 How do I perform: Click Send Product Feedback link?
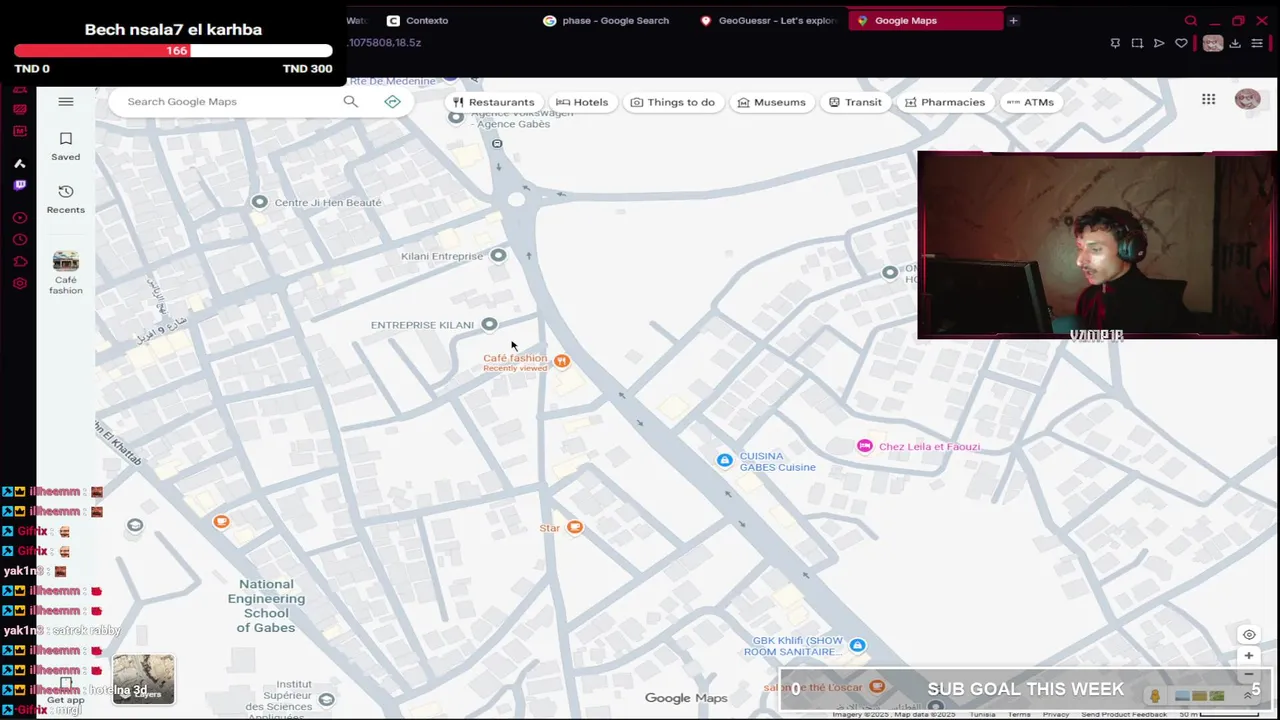tap(1124, 714)
